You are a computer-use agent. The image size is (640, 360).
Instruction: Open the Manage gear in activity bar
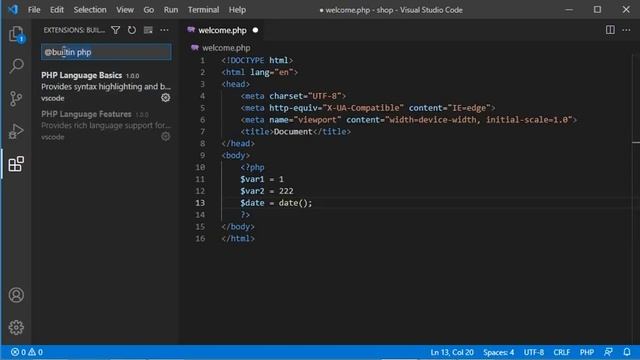pyautogui.click(x=16, y=327)
